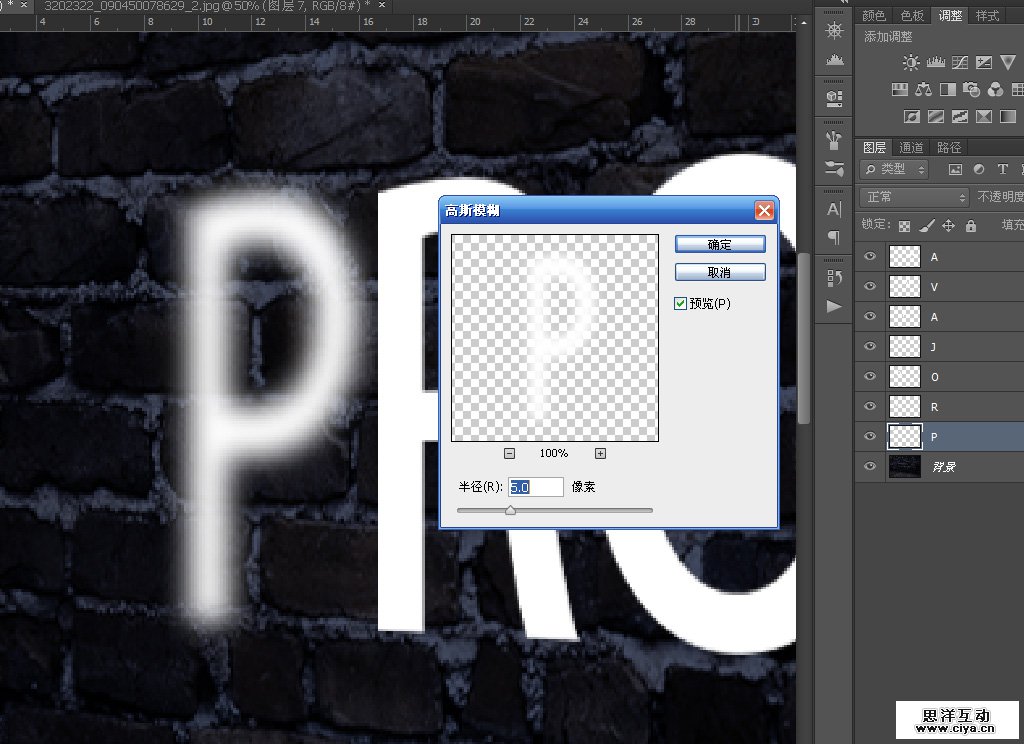Add a Black & White adjustment
The width and height of the screenshot is (1024, 744).
[947, 89]
